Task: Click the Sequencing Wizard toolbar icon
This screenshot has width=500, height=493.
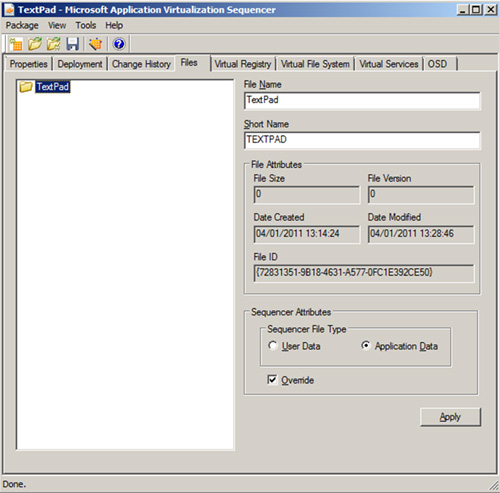Action: coord(95,44)
